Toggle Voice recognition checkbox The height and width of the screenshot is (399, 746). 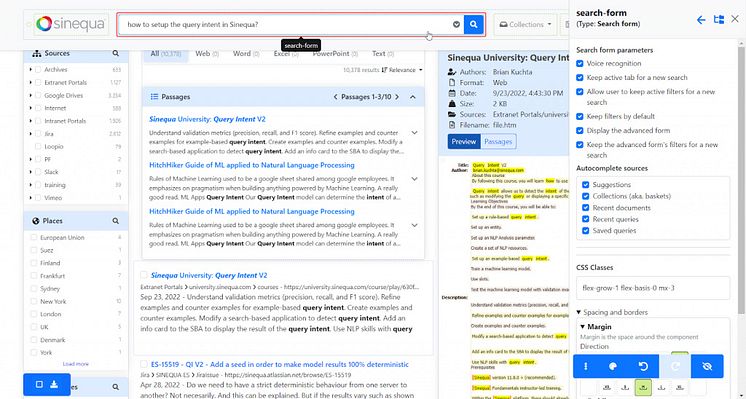point(579,63)
